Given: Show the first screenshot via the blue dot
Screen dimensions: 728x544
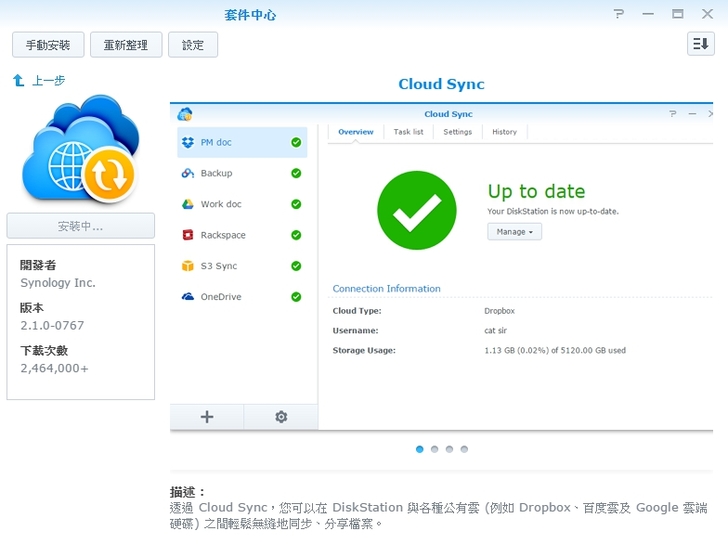Looking at the screenshot, I should point(420,449).
